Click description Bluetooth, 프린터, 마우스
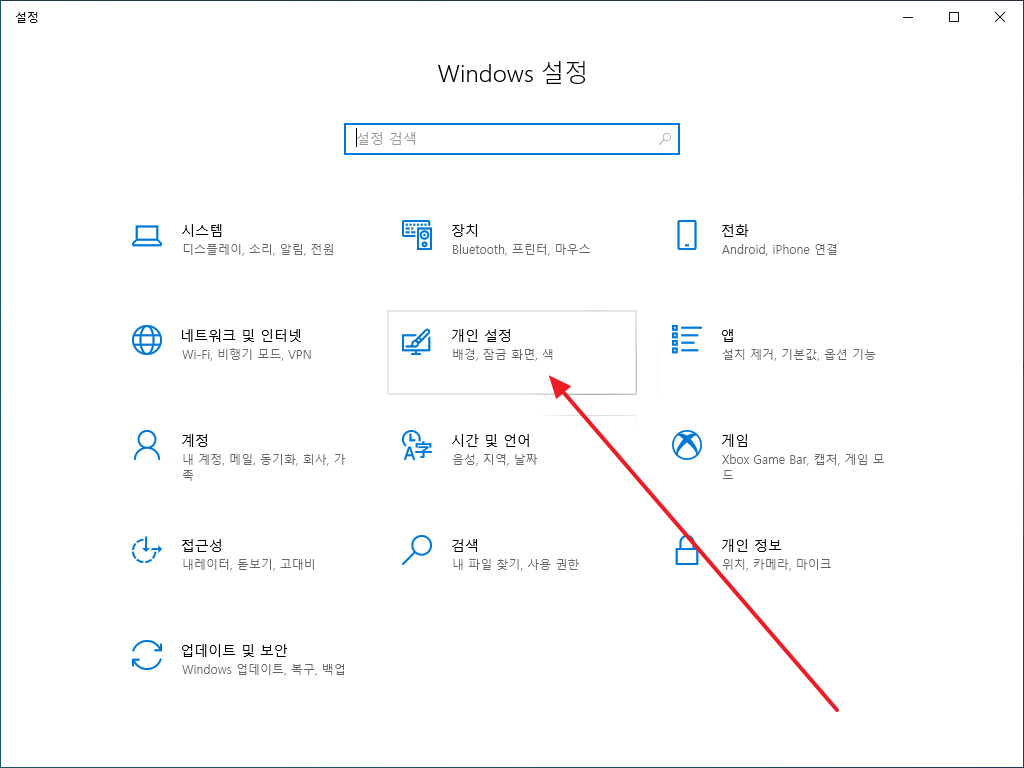The width and height of the screenshot is (1024, 768). pyautogui.click(x=520, y=249)
